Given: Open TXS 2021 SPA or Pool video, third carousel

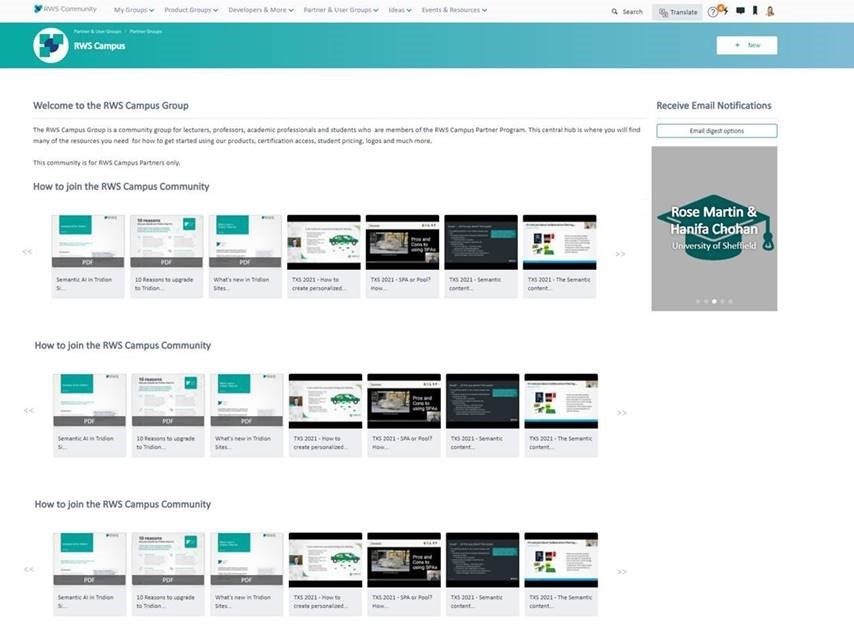Looking at the screenshot, I should click(x=404, y=574).
